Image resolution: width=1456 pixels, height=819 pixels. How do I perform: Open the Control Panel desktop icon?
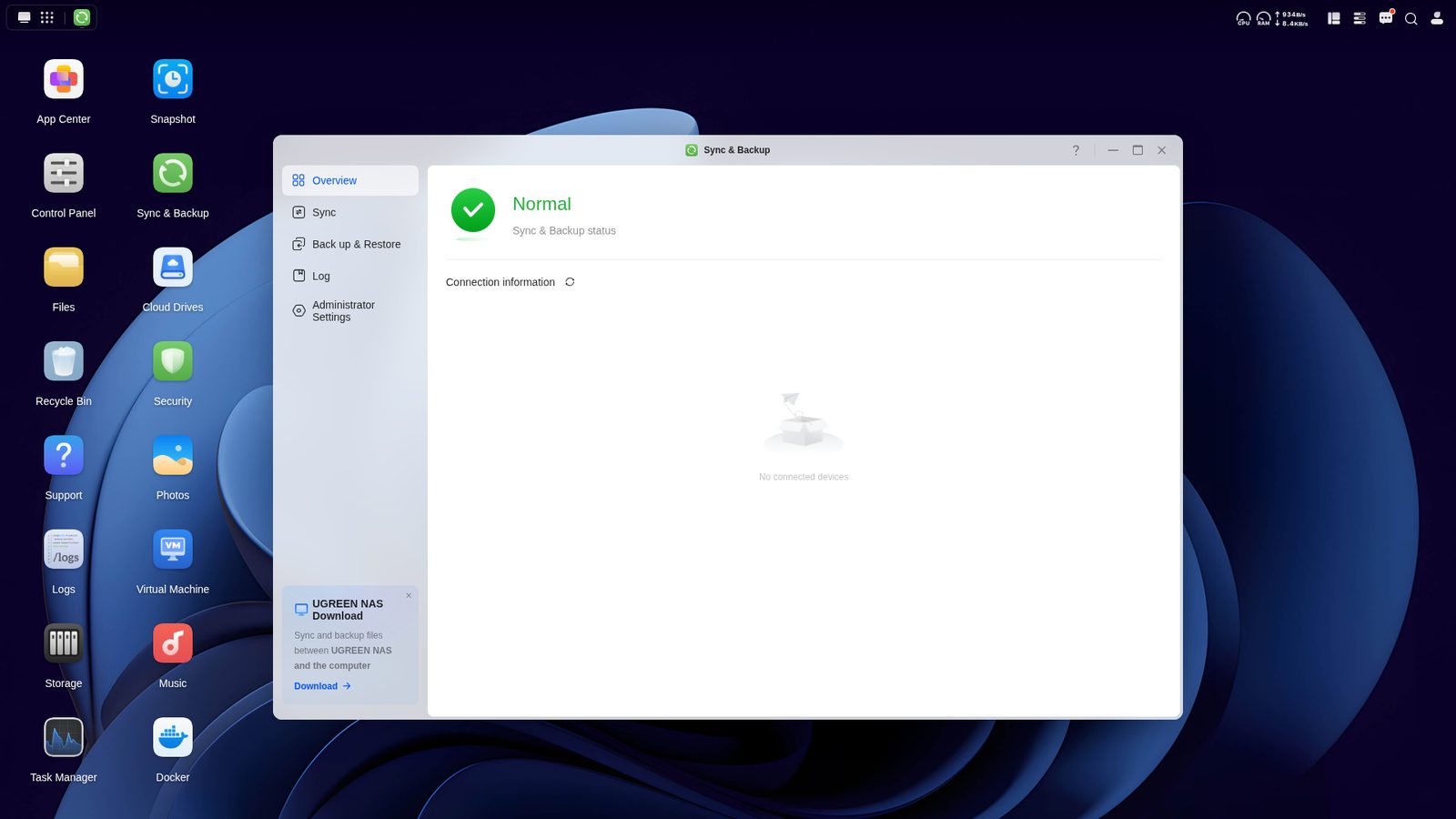[64, 174]
